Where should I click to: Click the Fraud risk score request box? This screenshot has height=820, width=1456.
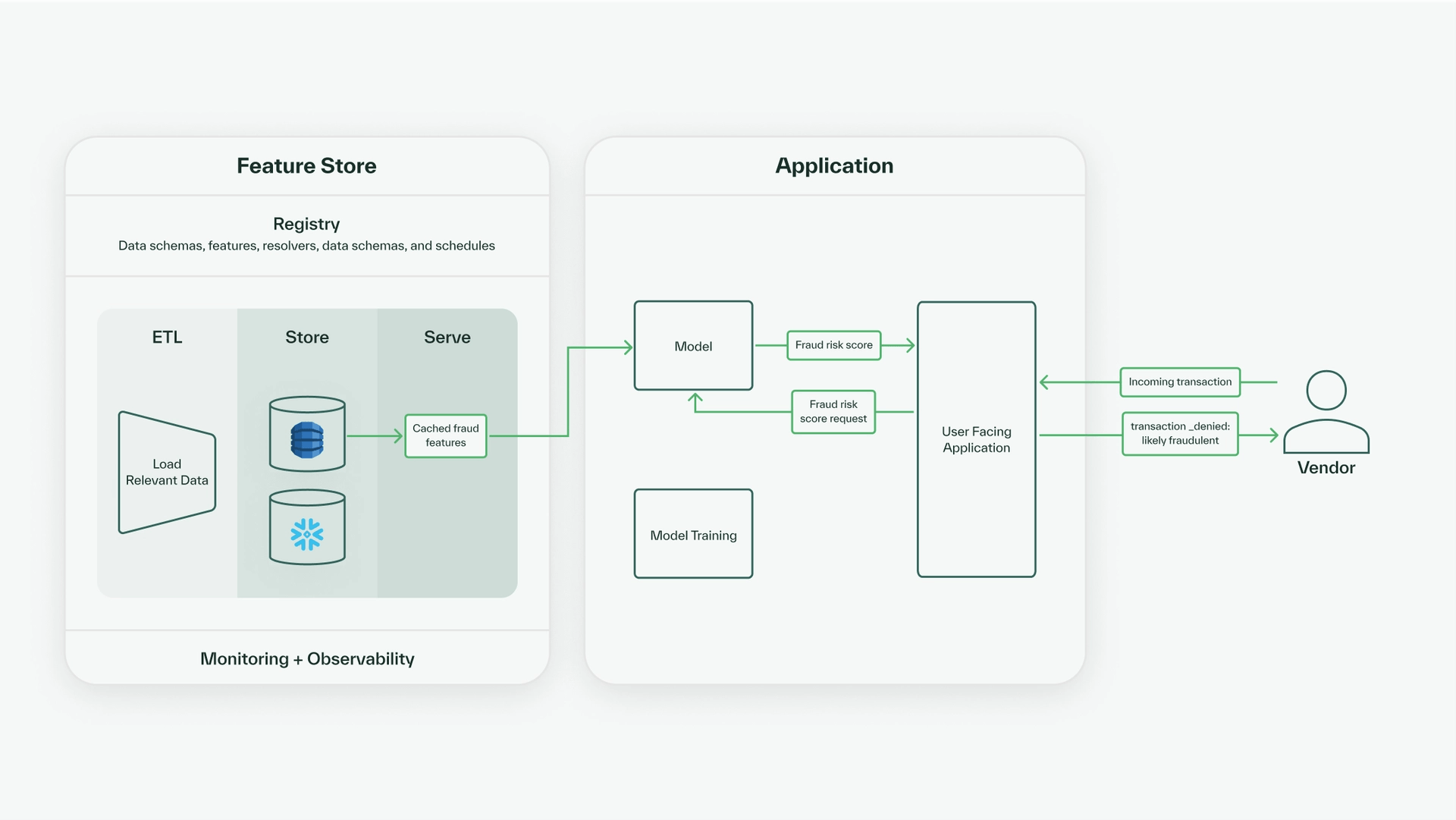pos(833,411)
